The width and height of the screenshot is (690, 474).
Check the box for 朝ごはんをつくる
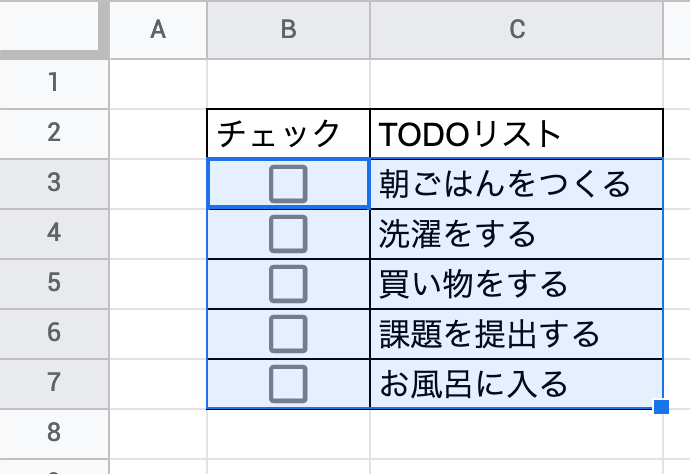(288, 184)
